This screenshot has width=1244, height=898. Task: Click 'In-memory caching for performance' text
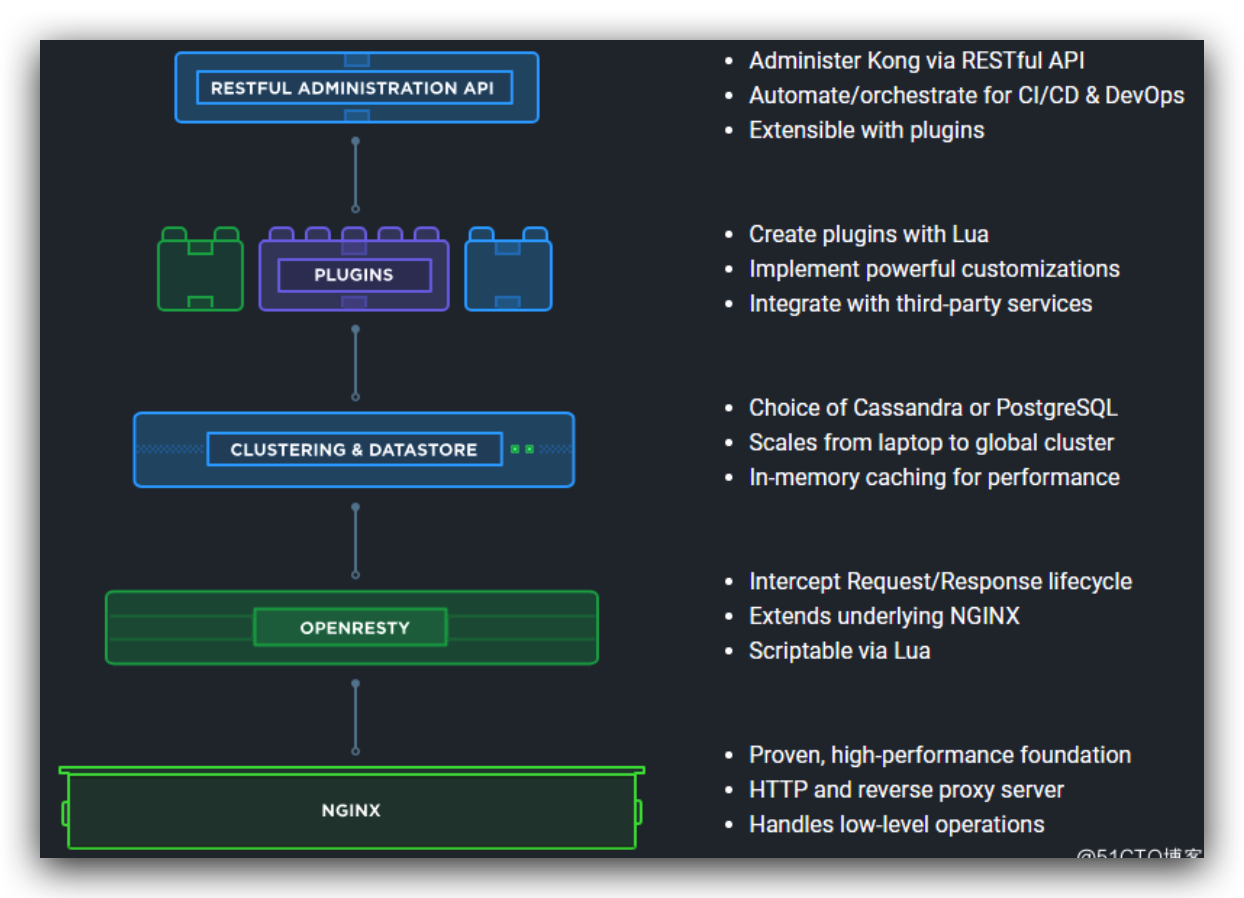[x=934, y=478]
